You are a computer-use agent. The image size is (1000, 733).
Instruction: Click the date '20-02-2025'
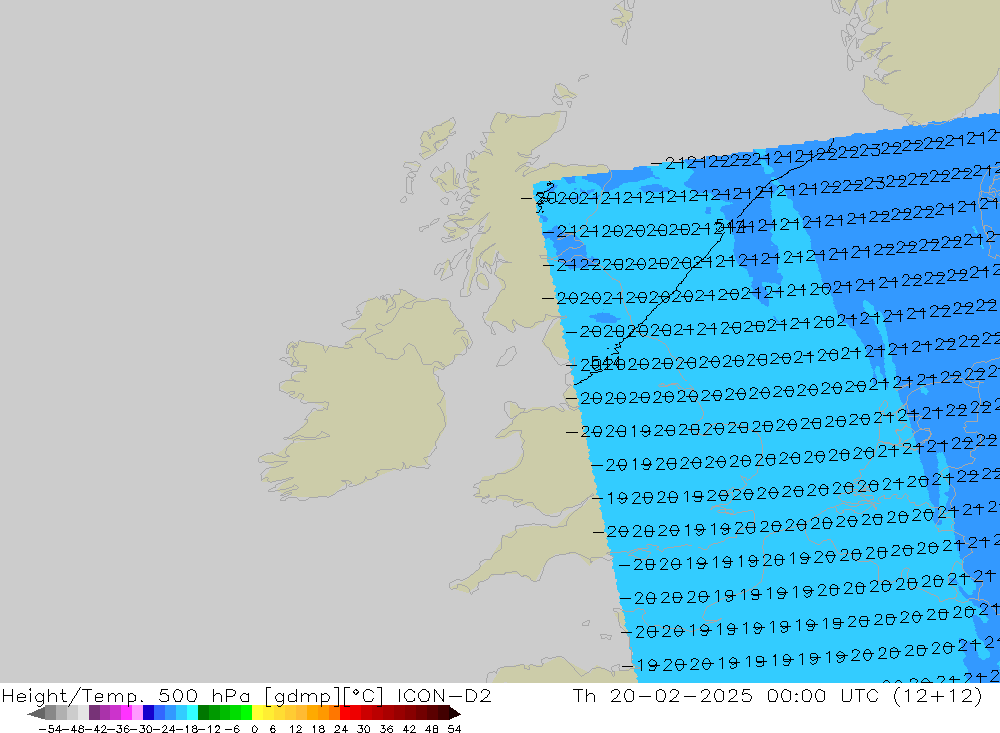(681, 695)
